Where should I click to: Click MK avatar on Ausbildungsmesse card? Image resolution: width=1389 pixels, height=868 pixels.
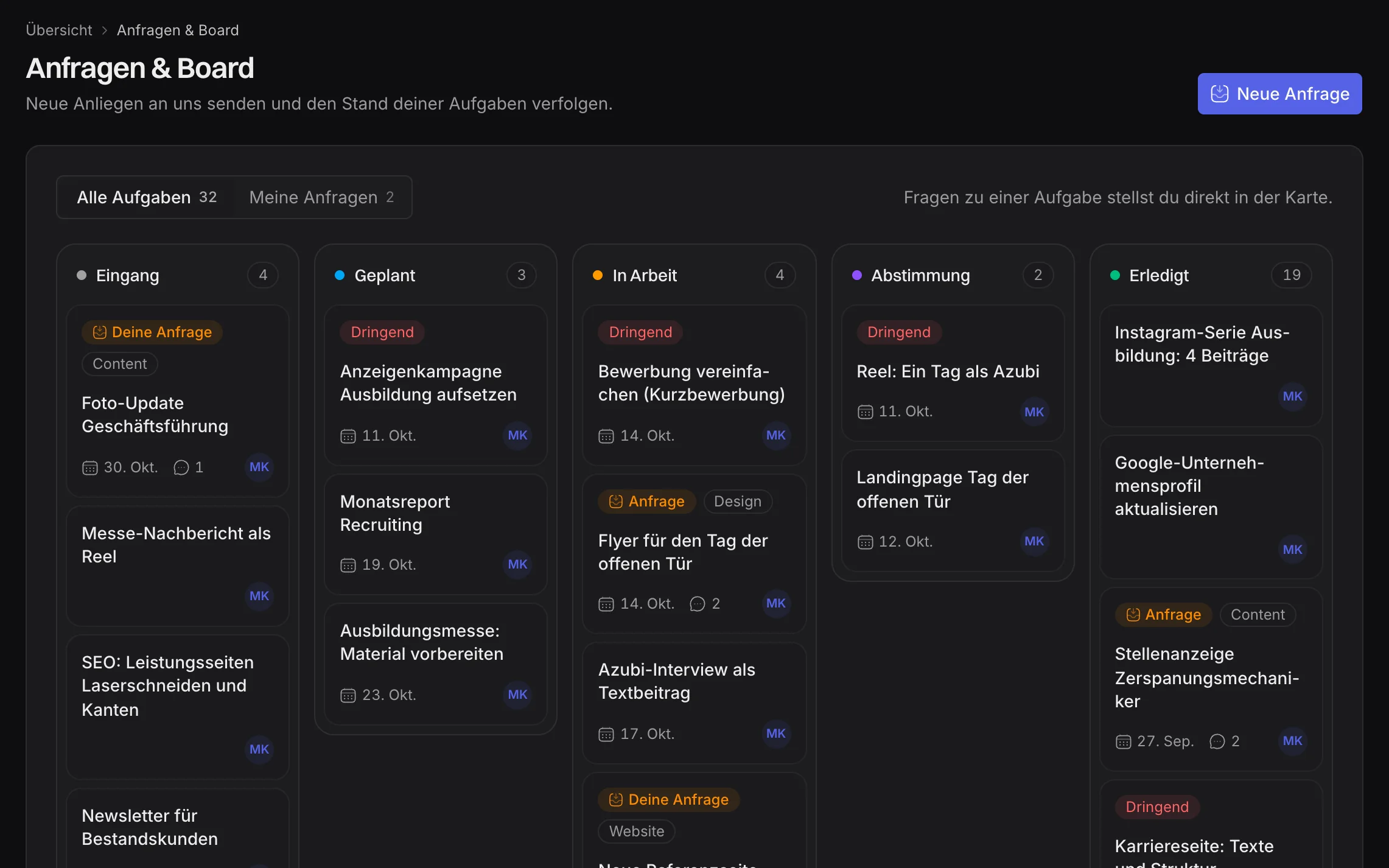[x=517, y=695]
